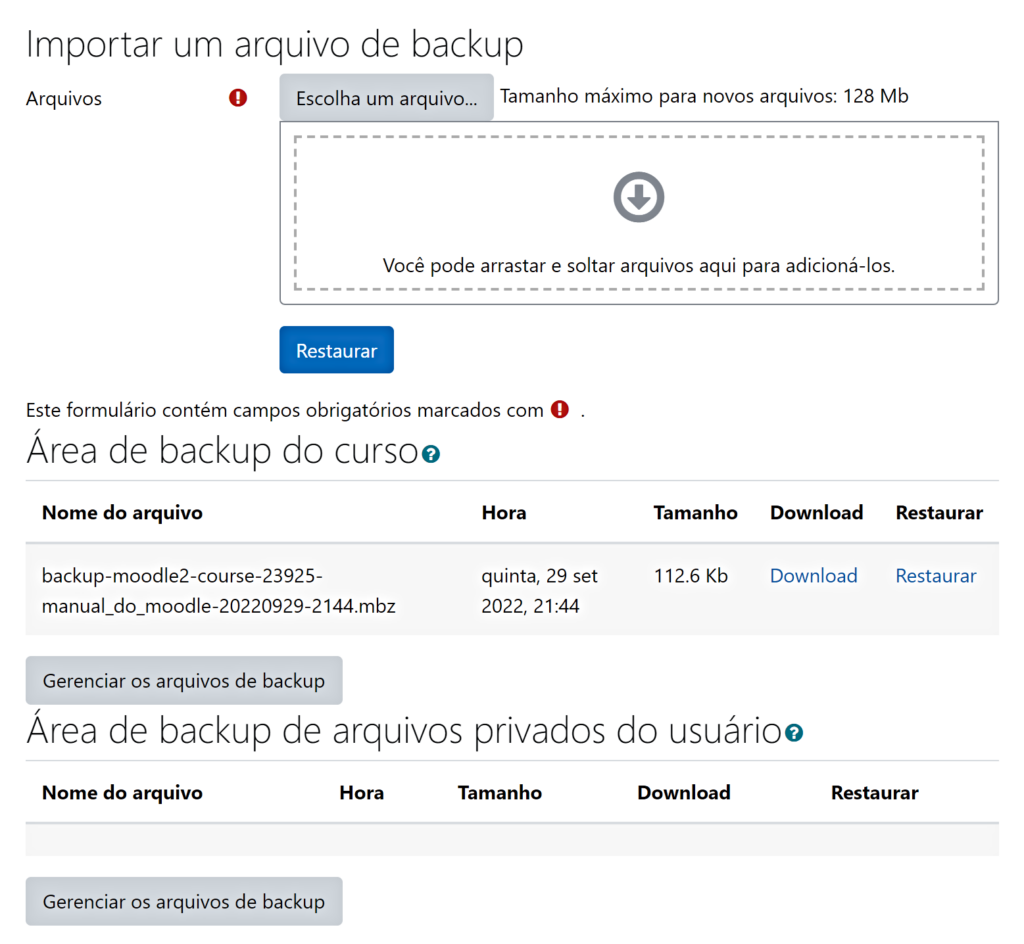Click the Download header in course backup table

[x=816, y=512]
